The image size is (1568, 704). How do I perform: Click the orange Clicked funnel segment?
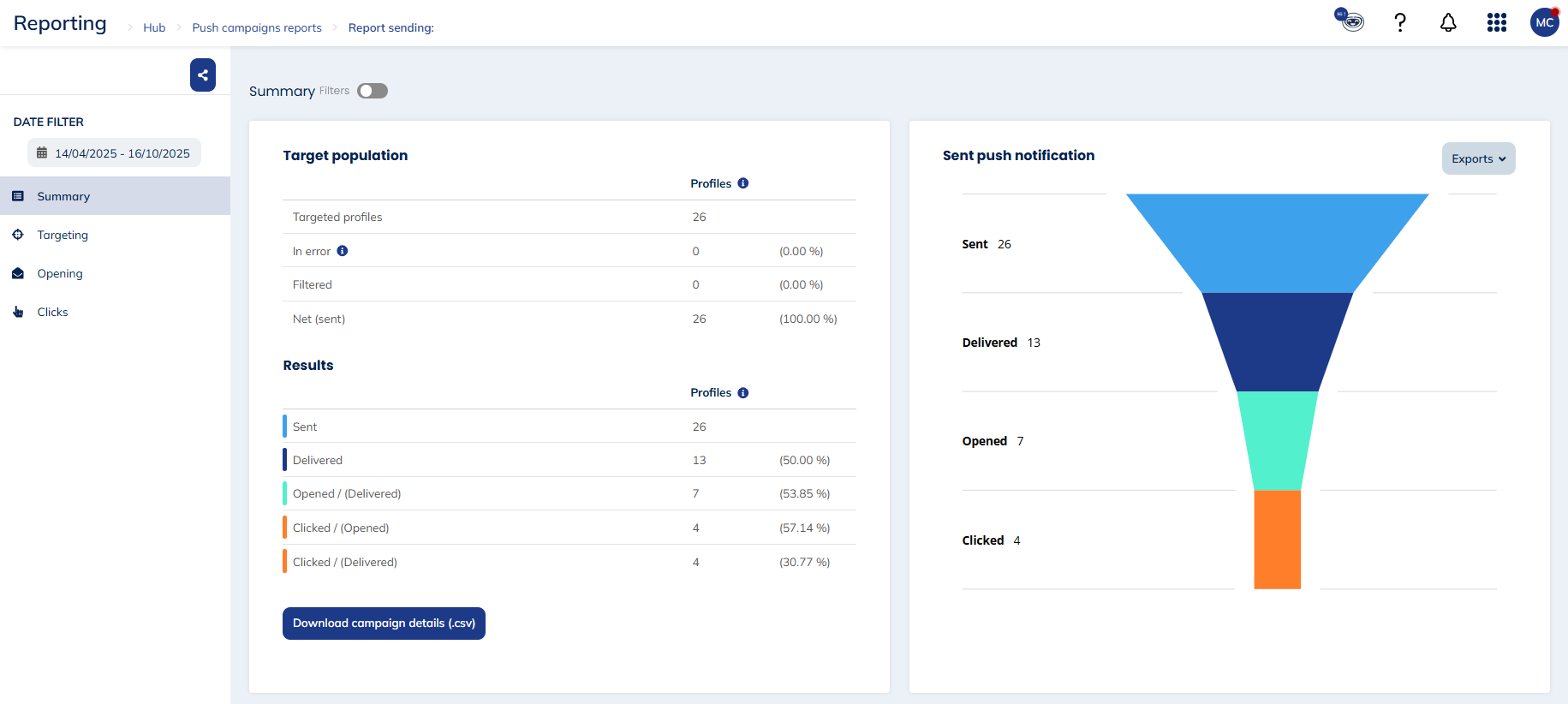click(x=1277, y=540)
